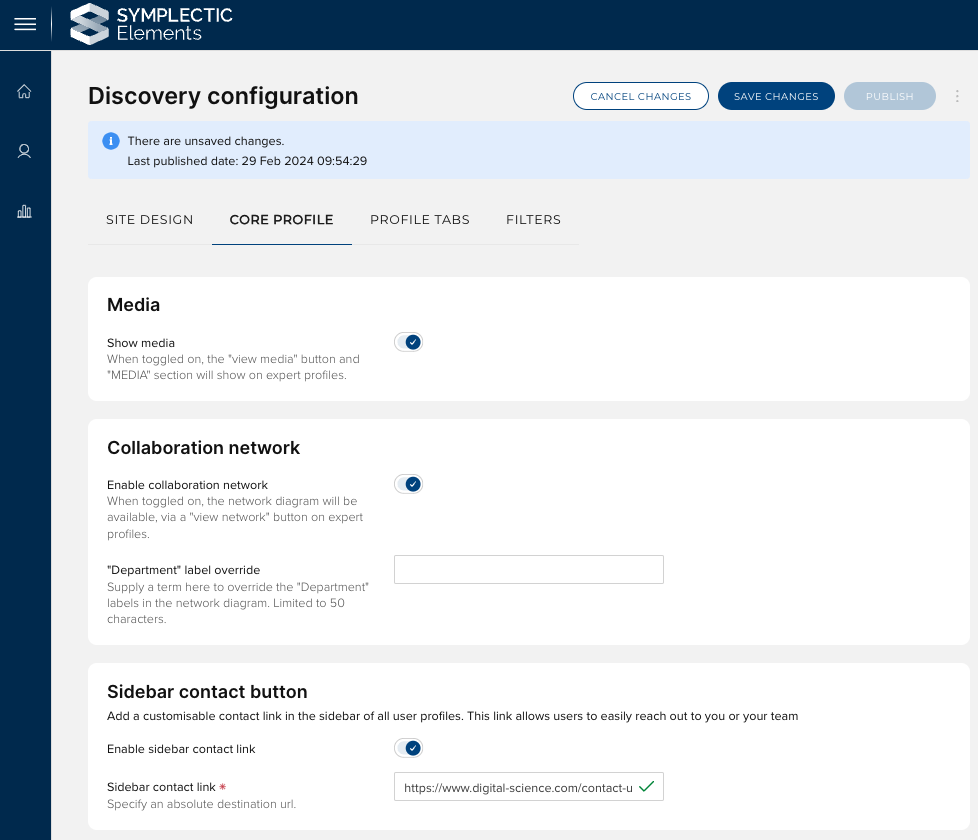Click the Symplectic Elements logo
Image resolution: width=978 pixels, height=840 pixels.
151,25
